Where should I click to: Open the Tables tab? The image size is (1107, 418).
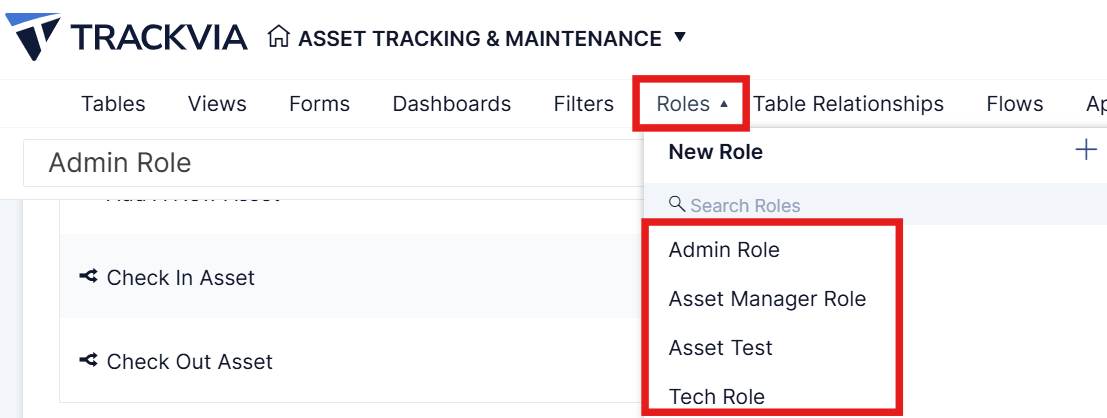113,104
